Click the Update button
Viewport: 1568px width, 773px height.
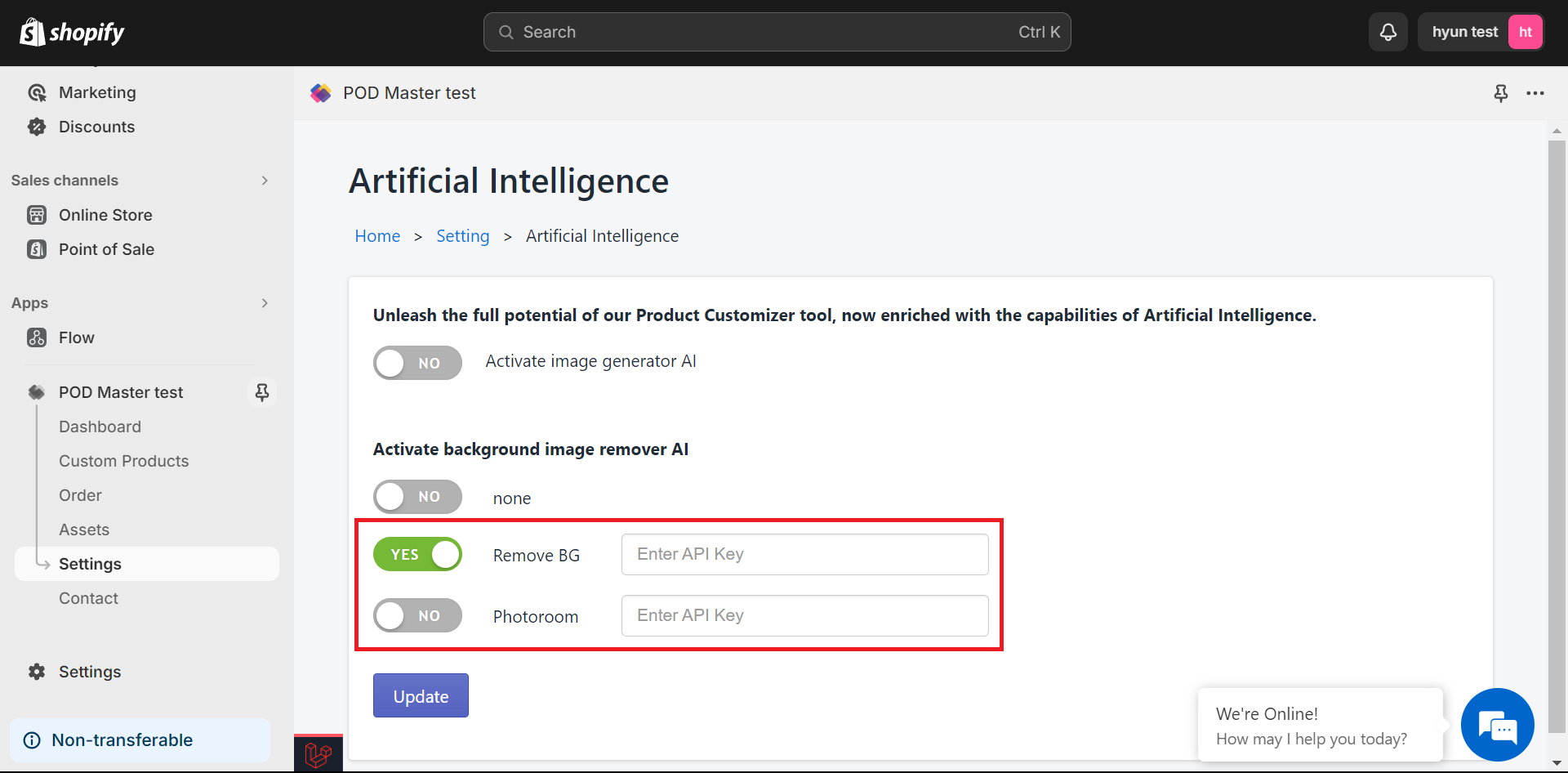[x=421, y=695]
